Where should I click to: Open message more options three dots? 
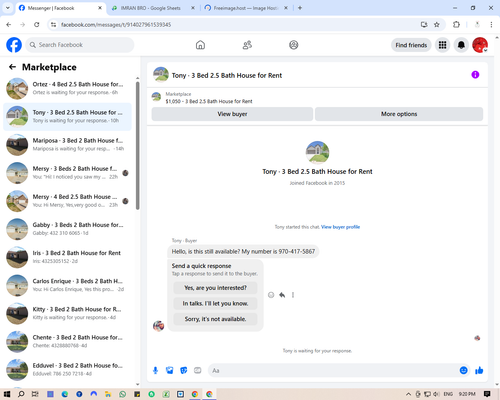coord(293,295)
